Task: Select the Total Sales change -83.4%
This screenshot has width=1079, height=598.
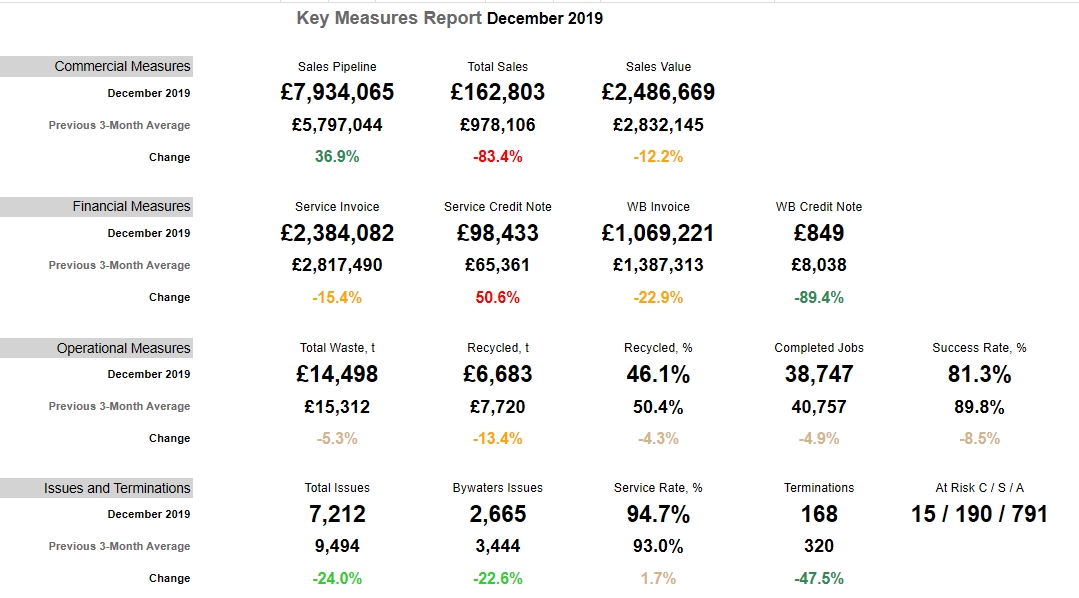Action: pos(497,157)
